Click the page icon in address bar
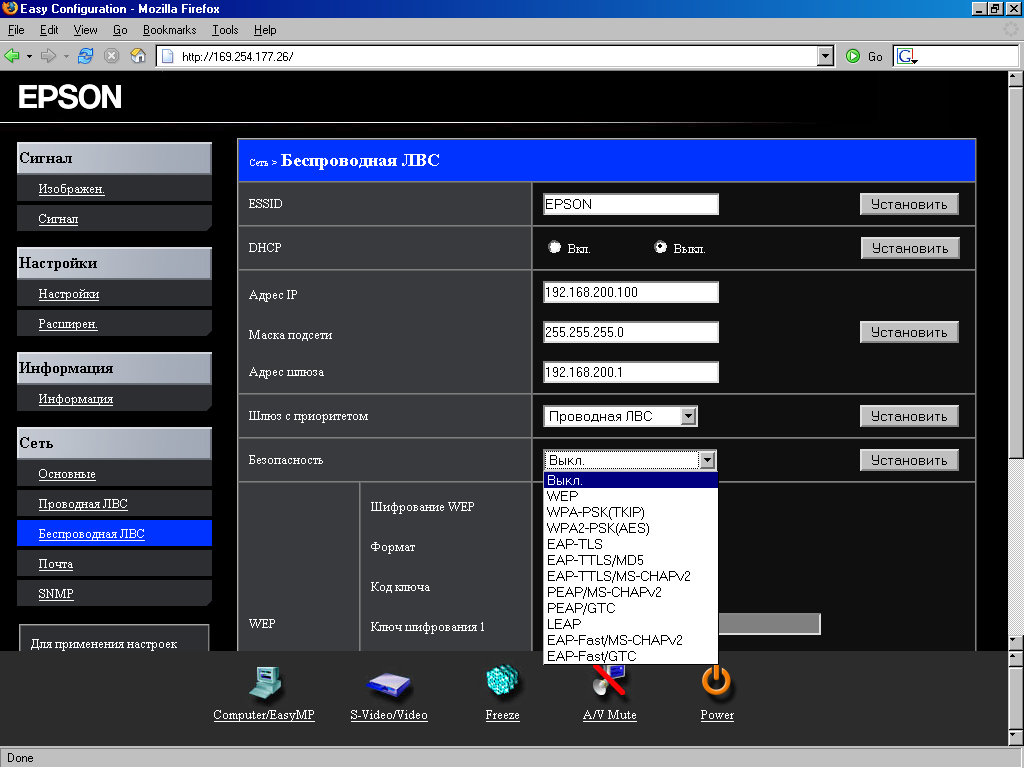 [x=168, y=56]
